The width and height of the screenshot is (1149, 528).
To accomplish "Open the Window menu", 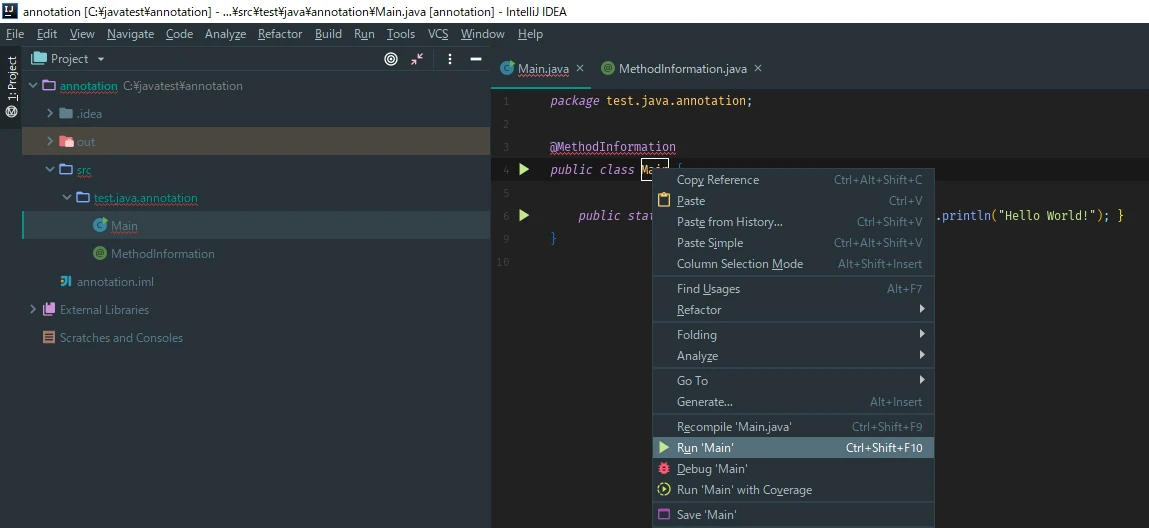I will tap(482, 34).
